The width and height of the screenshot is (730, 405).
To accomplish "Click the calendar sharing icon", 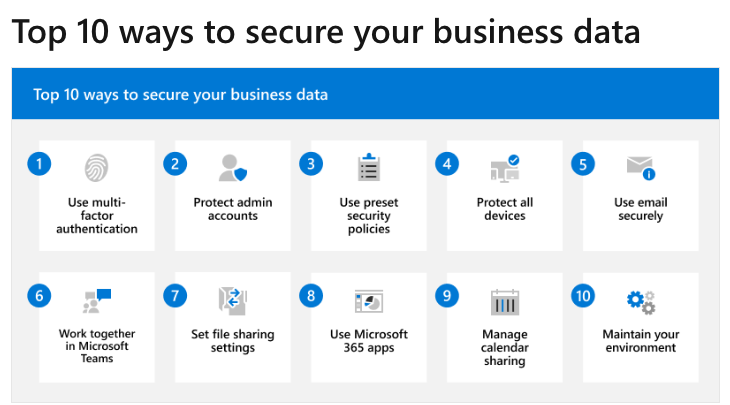I will [x=505, y=301].
